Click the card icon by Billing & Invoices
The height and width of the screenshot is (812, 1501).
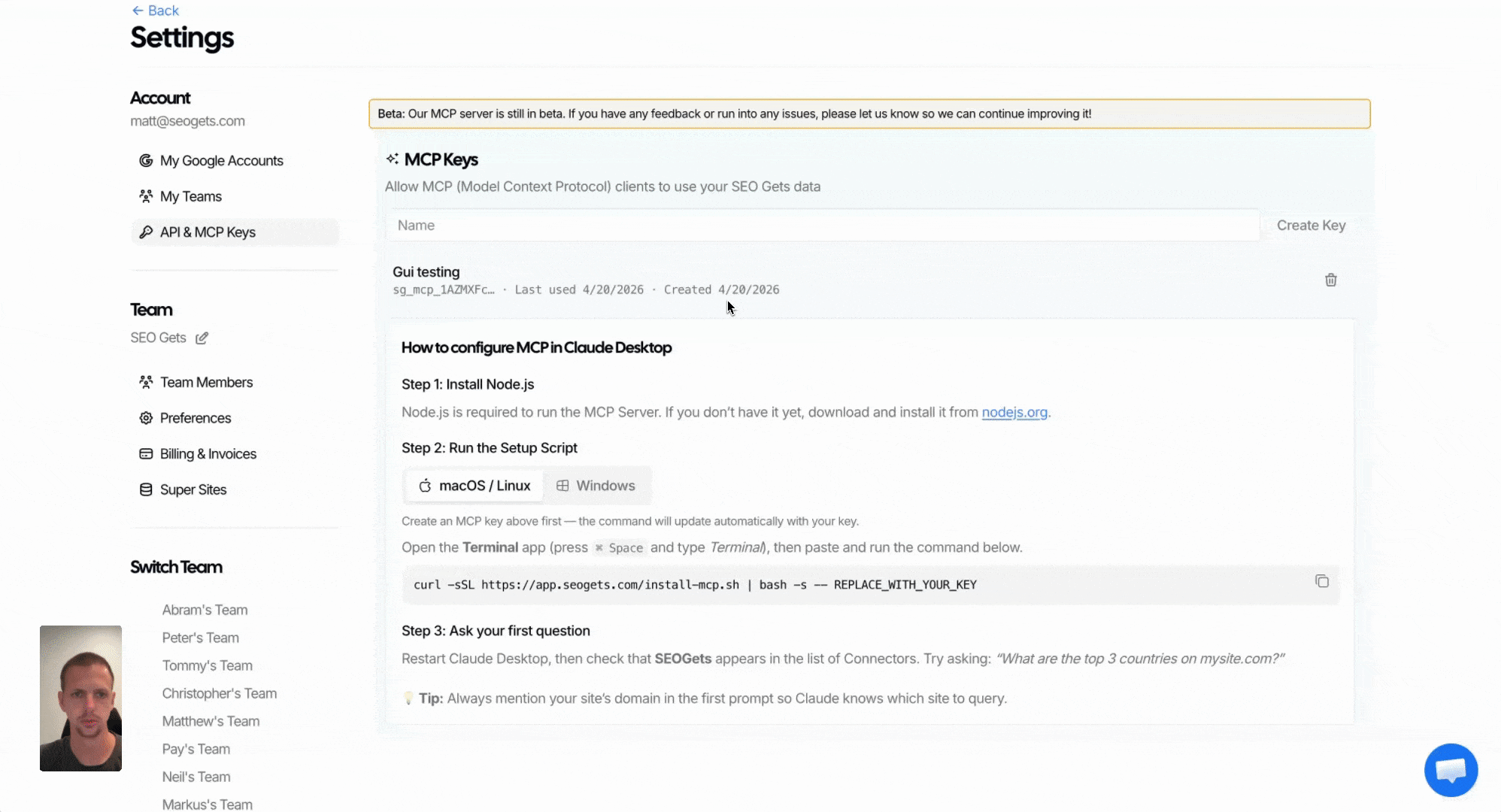(146, 454)
